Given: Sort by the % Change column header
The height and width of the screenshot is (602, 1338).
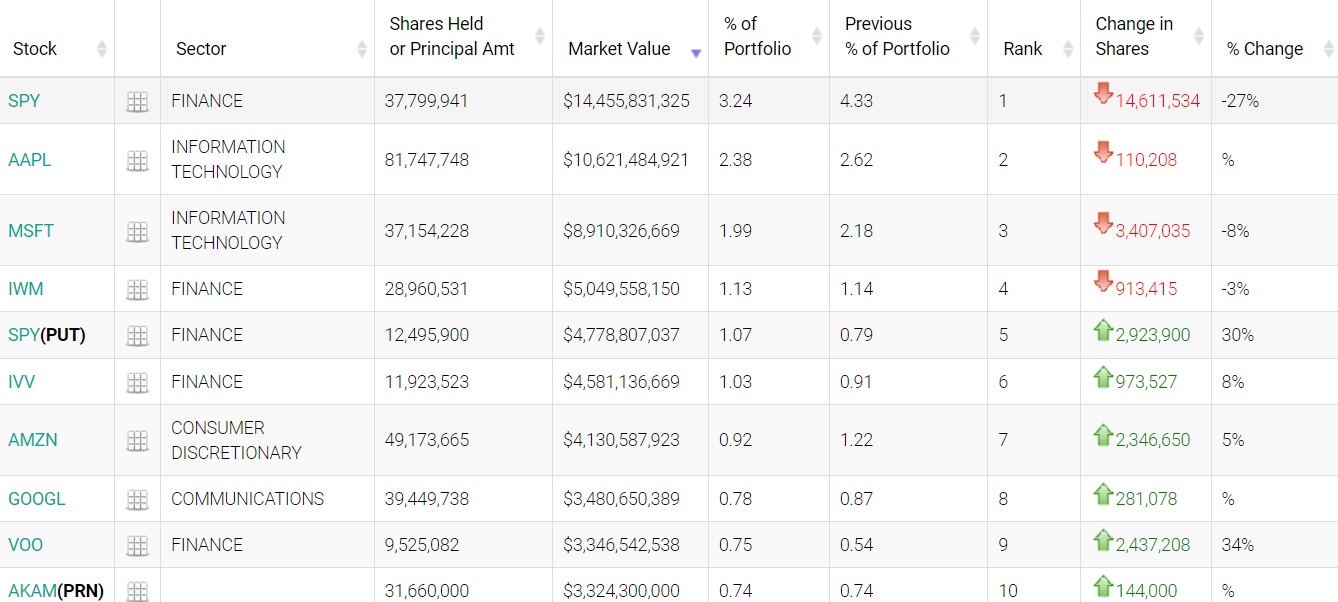Looking at the screenshot, I should click(1265, 49).
